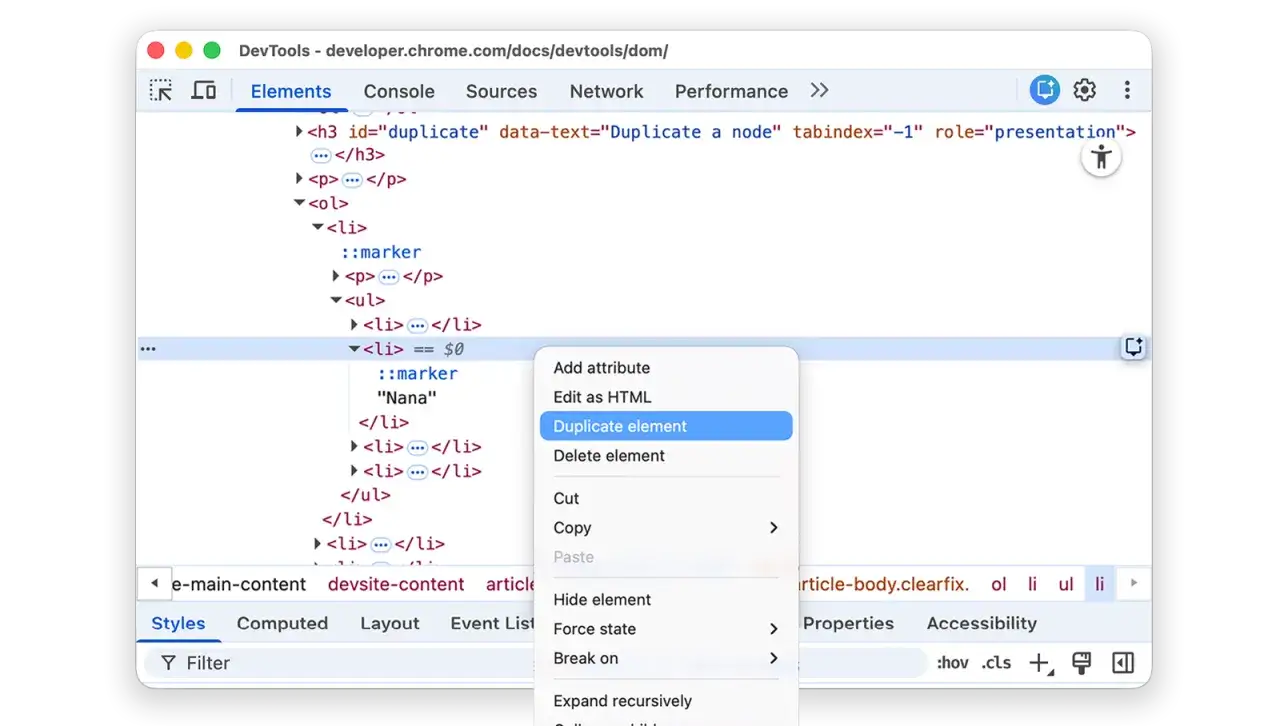The width and height of the screenshot is (1280, 726).
Task: Collapse the ul node
Action: (336, 300)
